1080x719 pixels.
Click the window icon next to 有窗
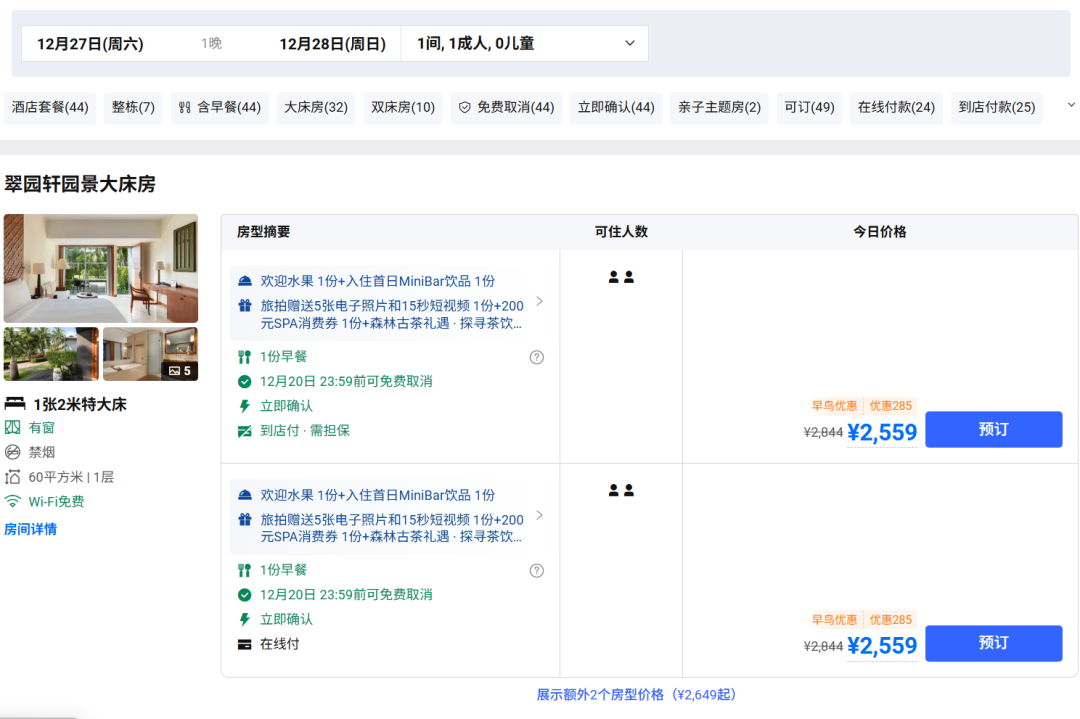tap(12, 428)
